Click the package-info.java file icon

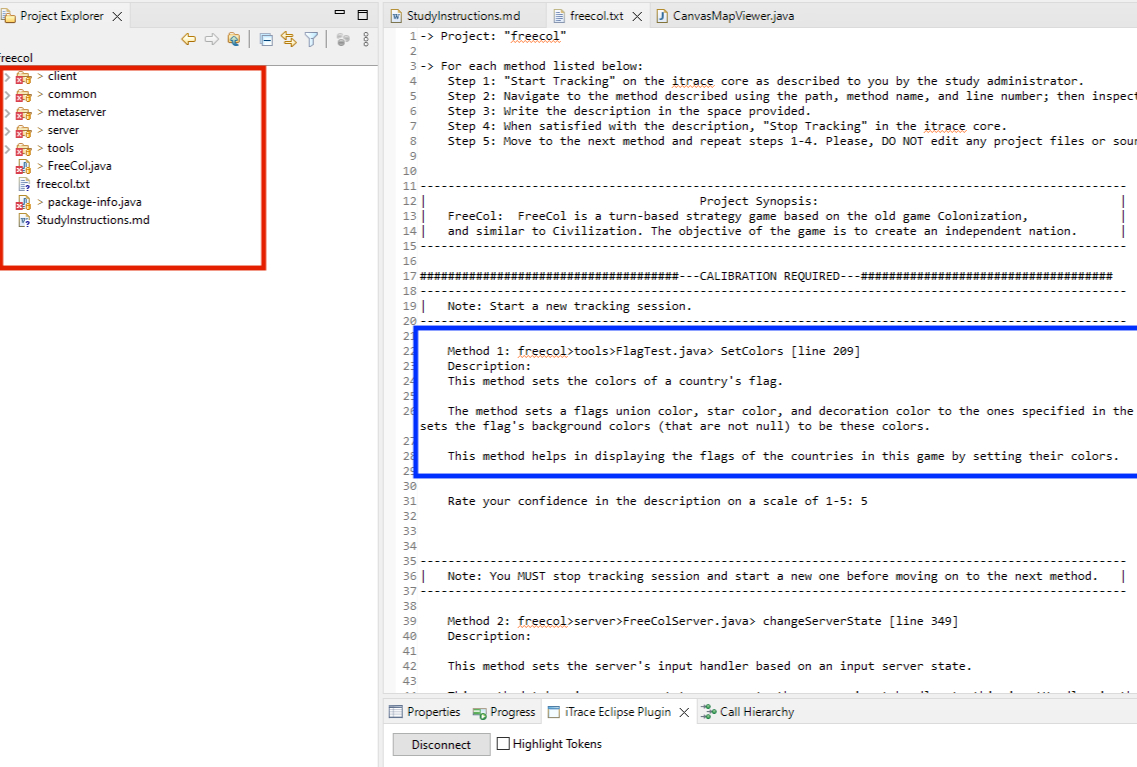[x=23, y=203]
